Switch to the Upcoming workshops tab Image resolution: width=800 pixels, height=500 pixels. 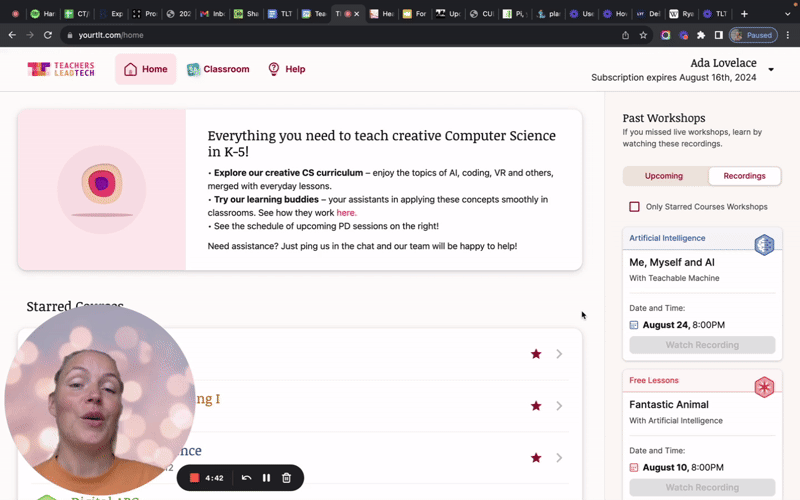pos(664,176)
